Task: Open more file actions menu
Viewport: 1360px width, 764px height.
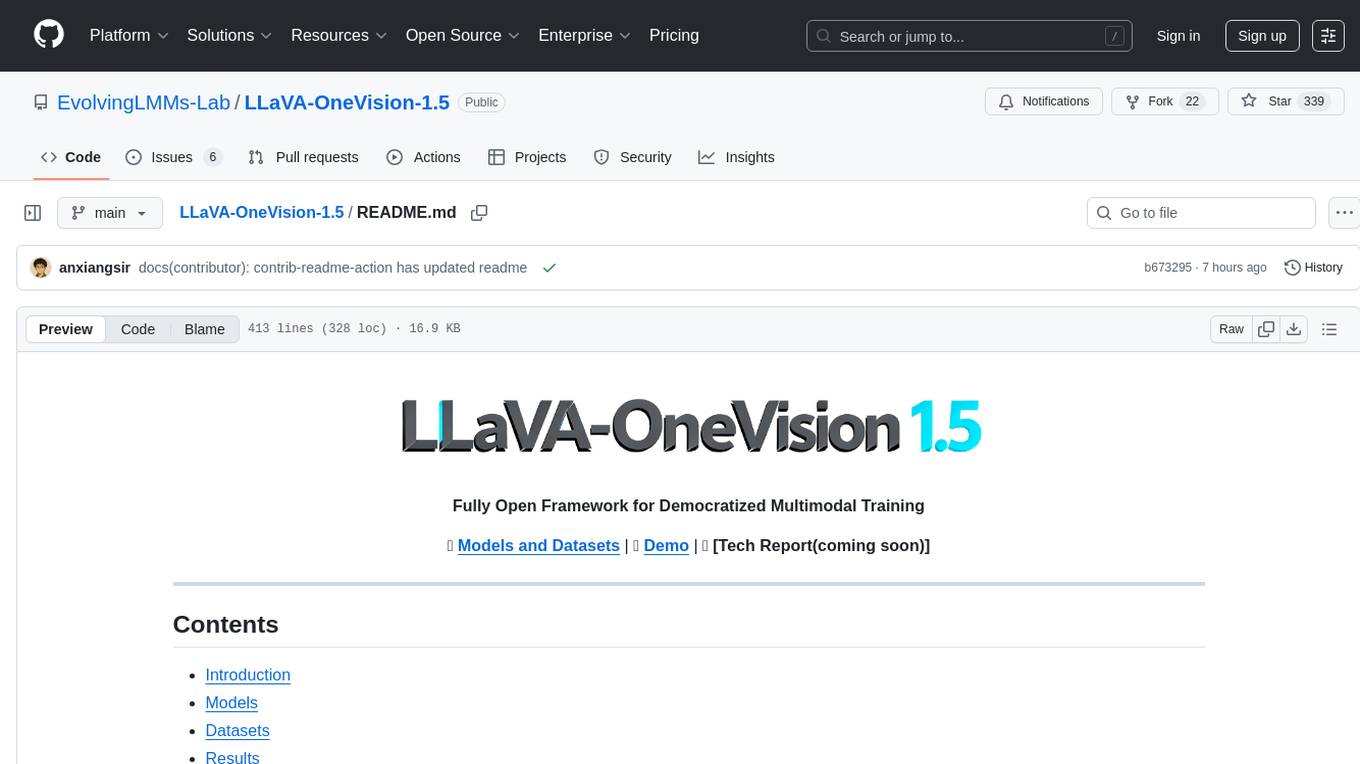Action: [x=1344, y=213]
